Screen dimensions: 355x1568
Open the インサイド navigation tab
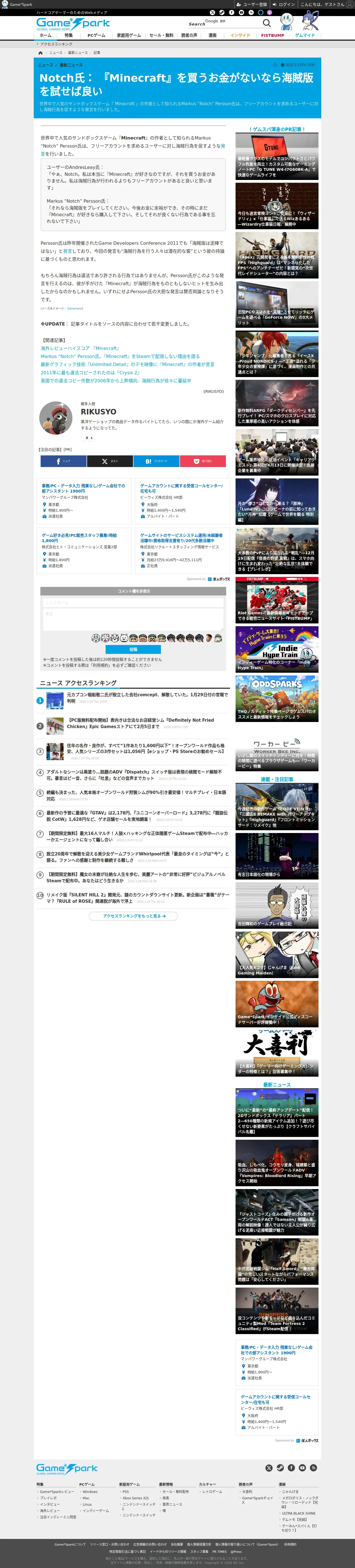240,35
